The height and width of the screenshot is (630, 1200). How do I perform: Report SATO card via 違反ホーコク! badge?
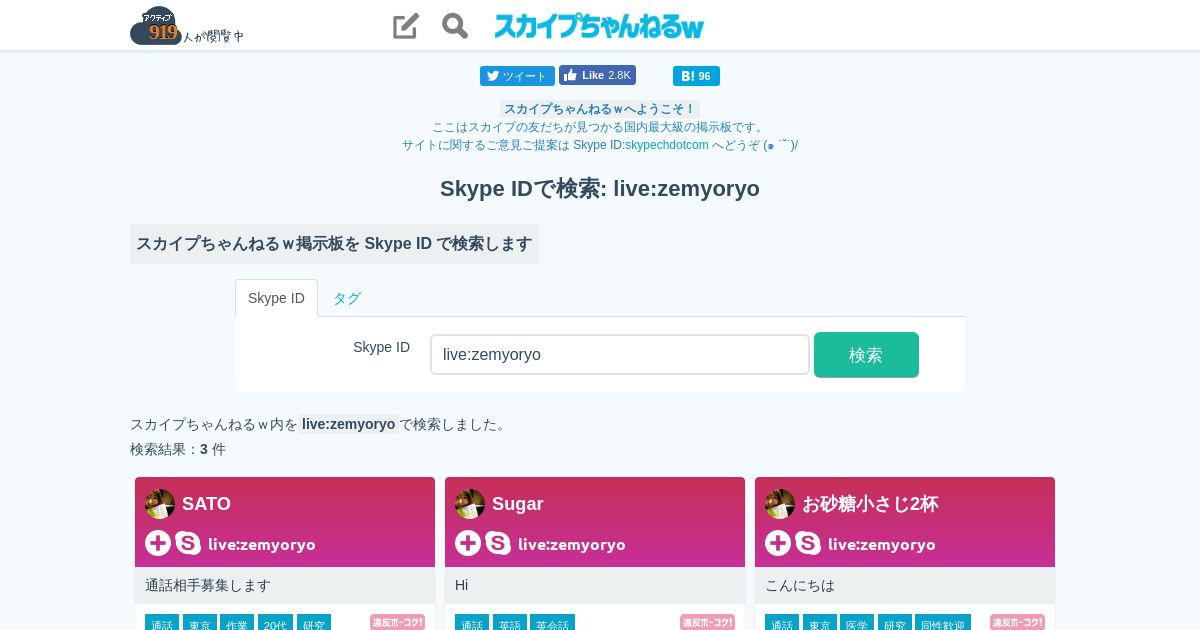pos(397,622)
